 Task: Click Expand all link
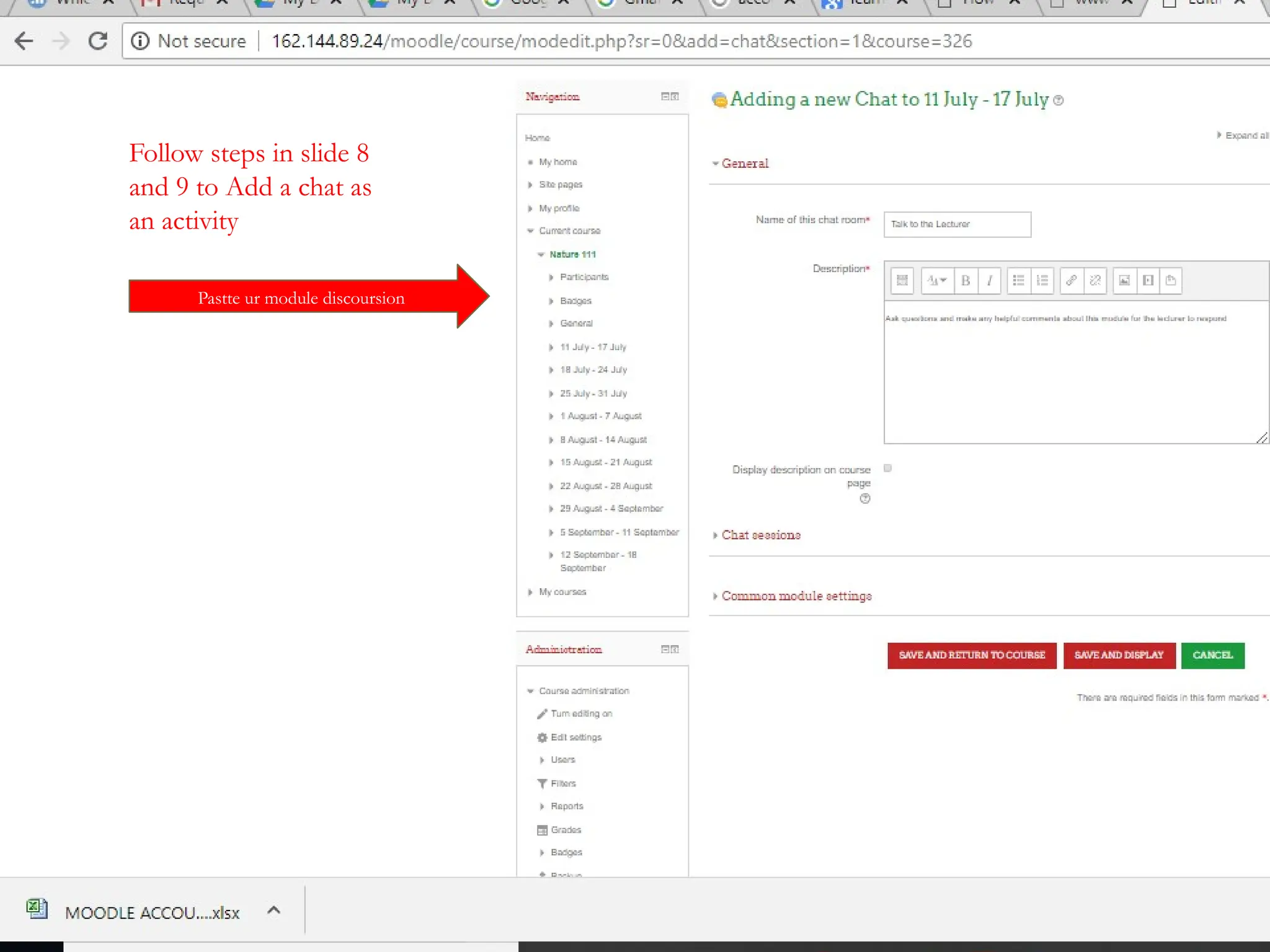1243,136
